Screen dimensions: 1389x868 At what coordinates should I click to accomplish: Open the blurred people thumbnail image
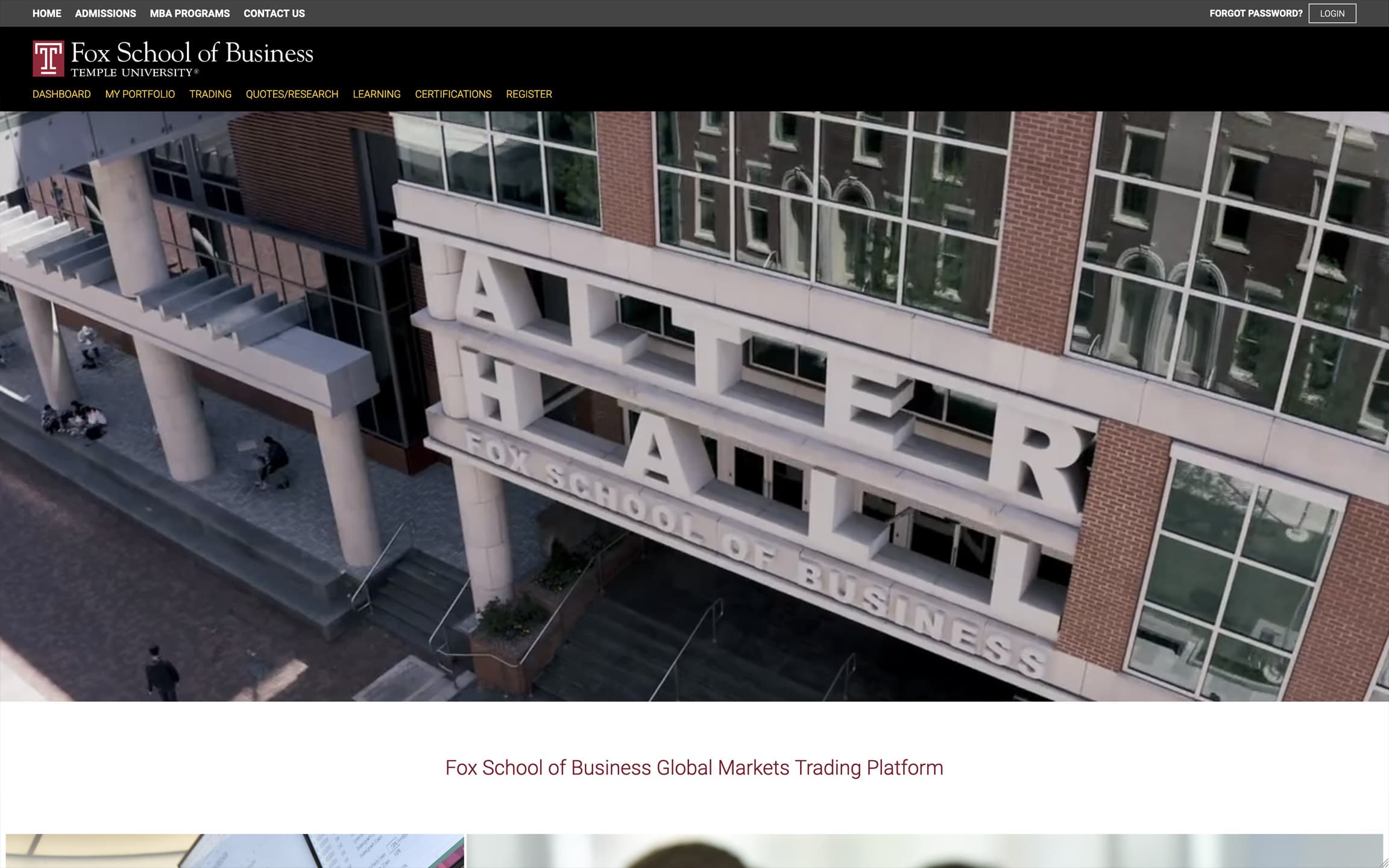pyautogui.click(x=925, y=851)
